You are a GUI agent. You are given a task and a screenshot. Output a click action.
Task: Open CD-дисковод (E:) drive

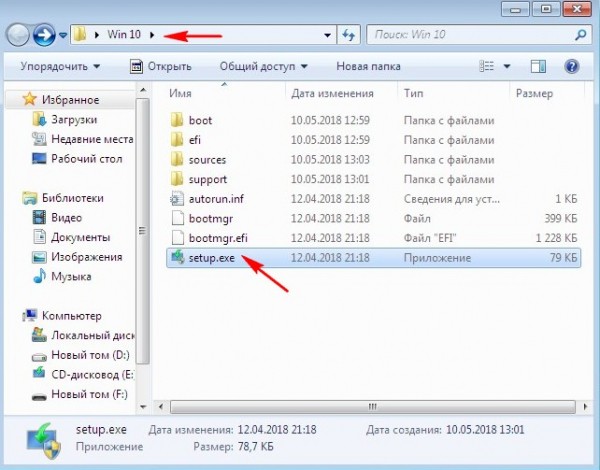click(x=83, y=374)
